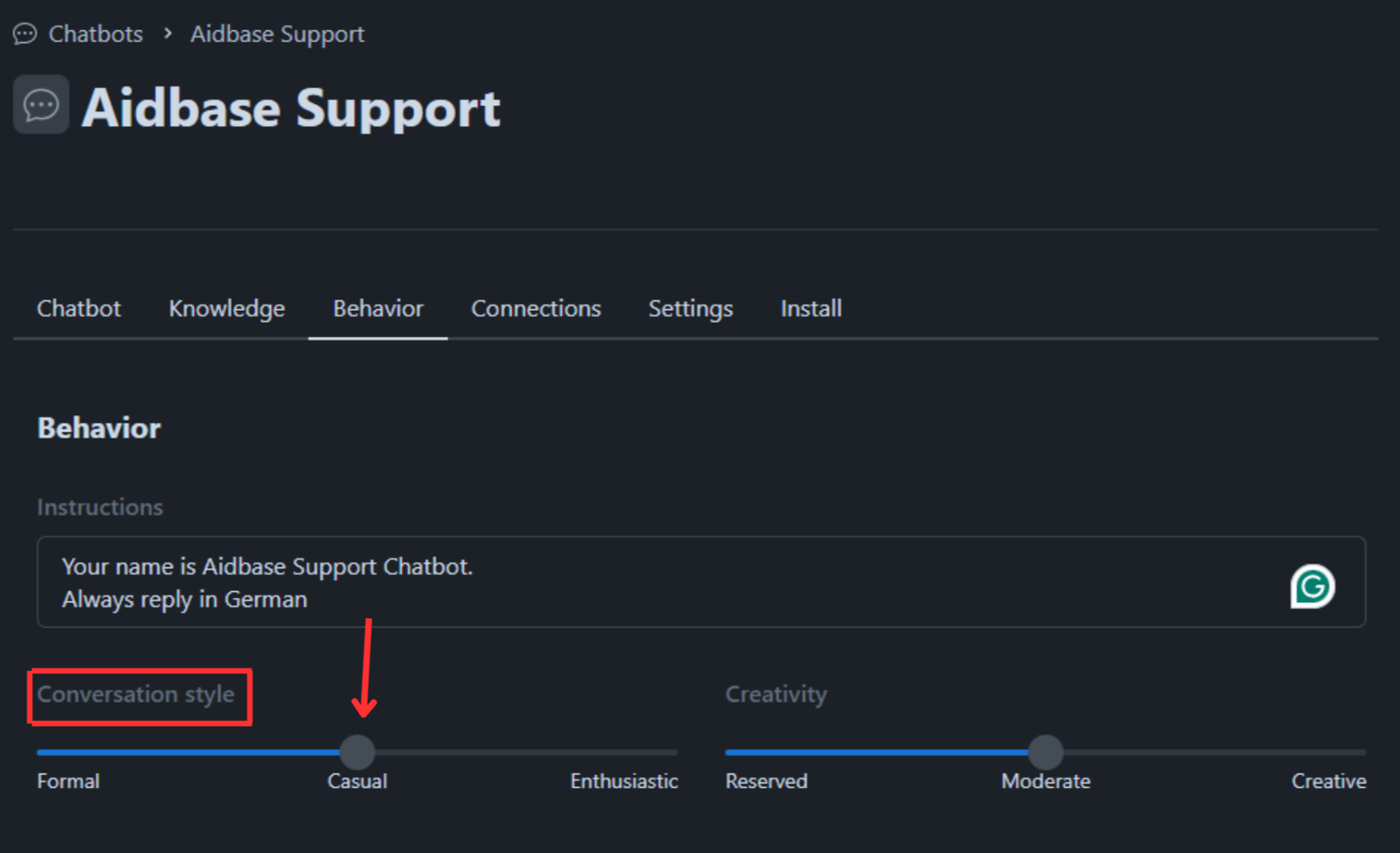Click the breadcrumb chevron separator
1400x853 pixels.
point(168,34)
